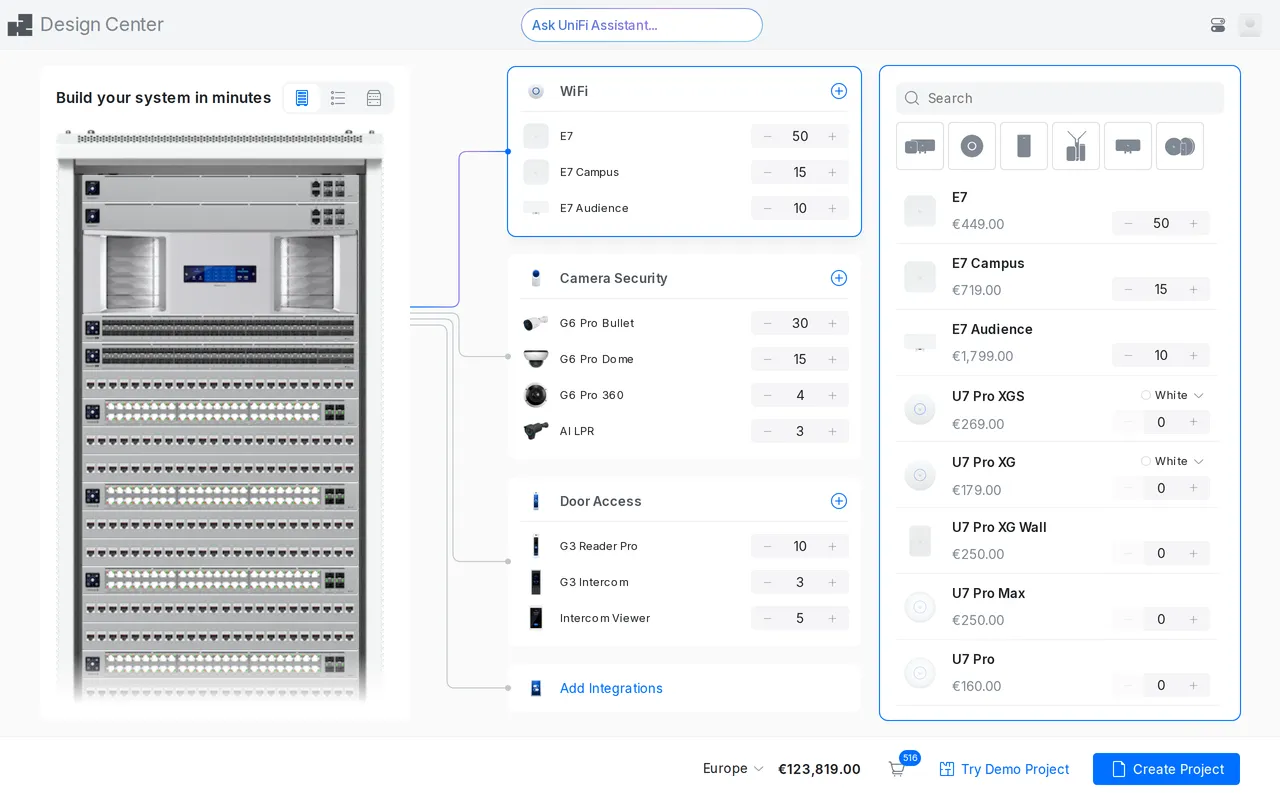This screenshot has width=1280, height=800.
Task: Click the U7 Pro Max product thumbnail
Action: click(x=920, y=607)
